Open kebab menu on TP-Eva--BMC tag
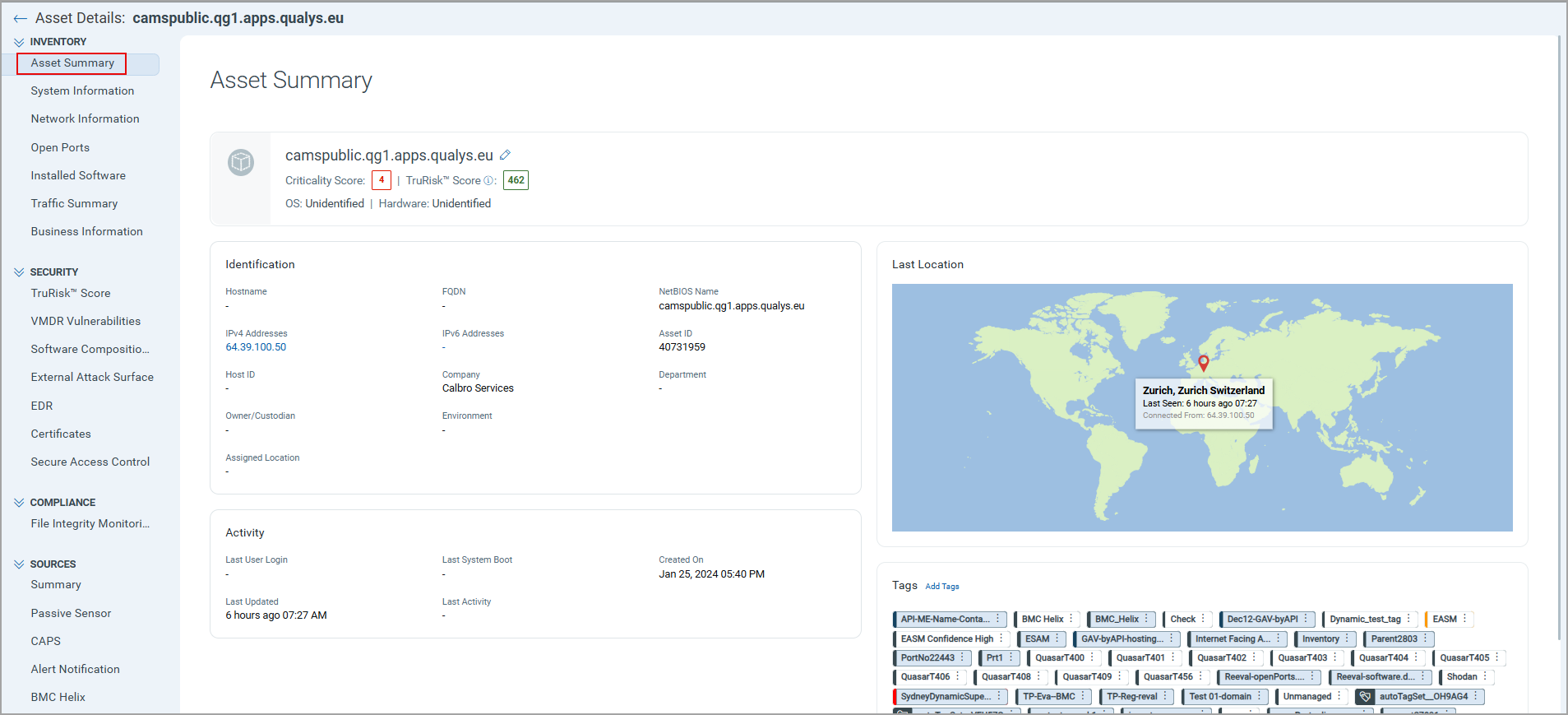This screenshot has width=1568, height=715. click(x=1083, y=696)
